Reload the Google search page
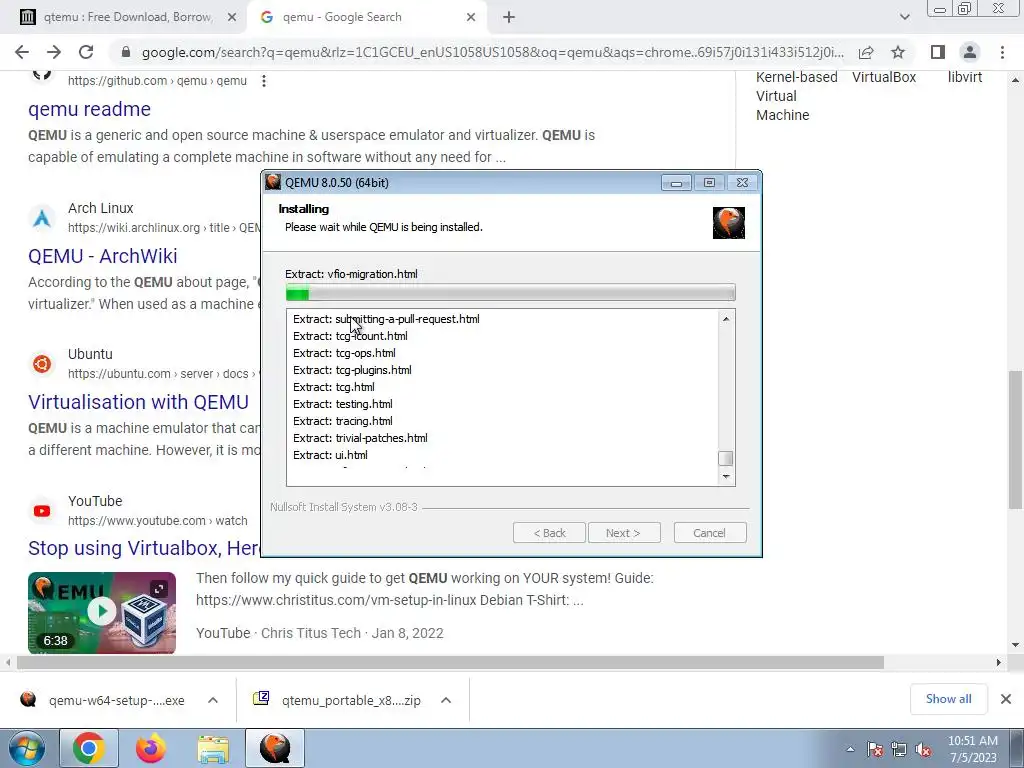Screen dimensions: 1024x768 86,52
